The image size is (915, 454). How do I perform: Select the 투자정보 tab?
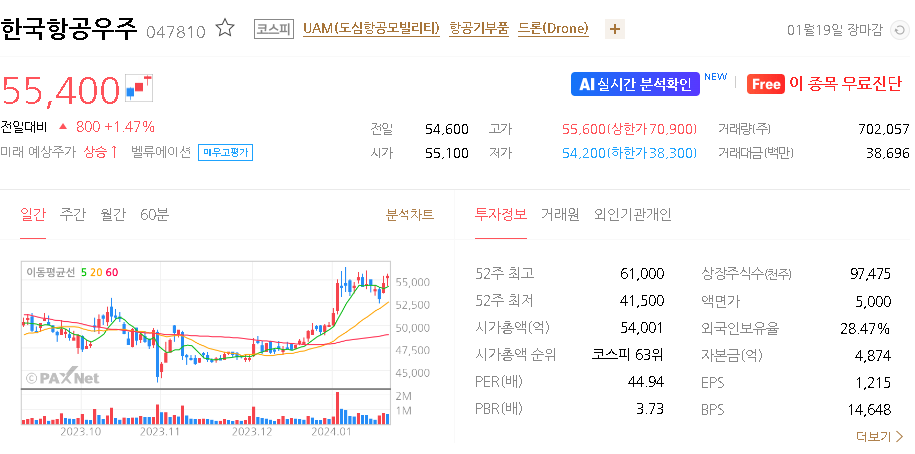point(501,214)
